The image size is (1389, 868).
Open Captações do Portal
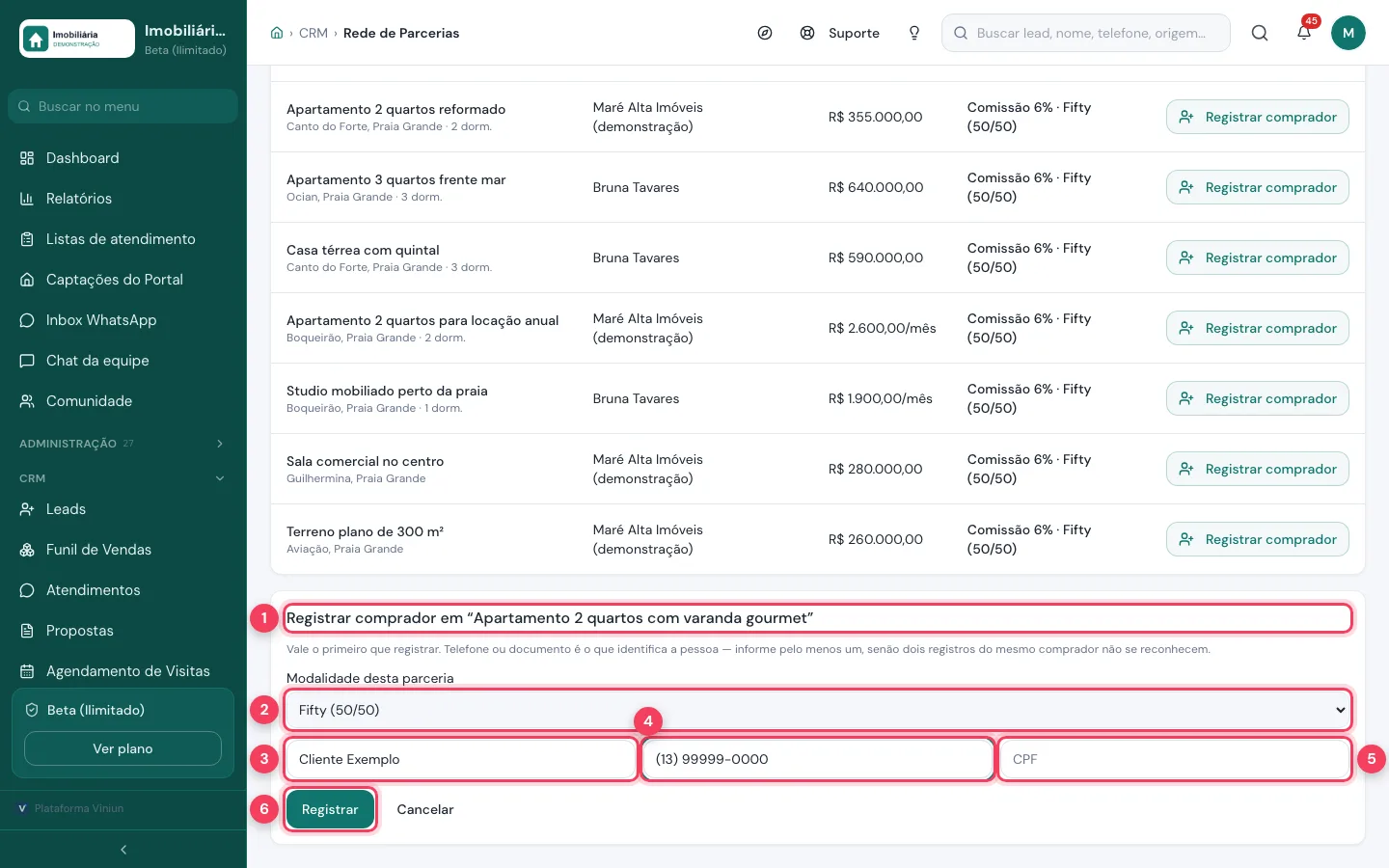pyautogui.click(x=123, y=280)
